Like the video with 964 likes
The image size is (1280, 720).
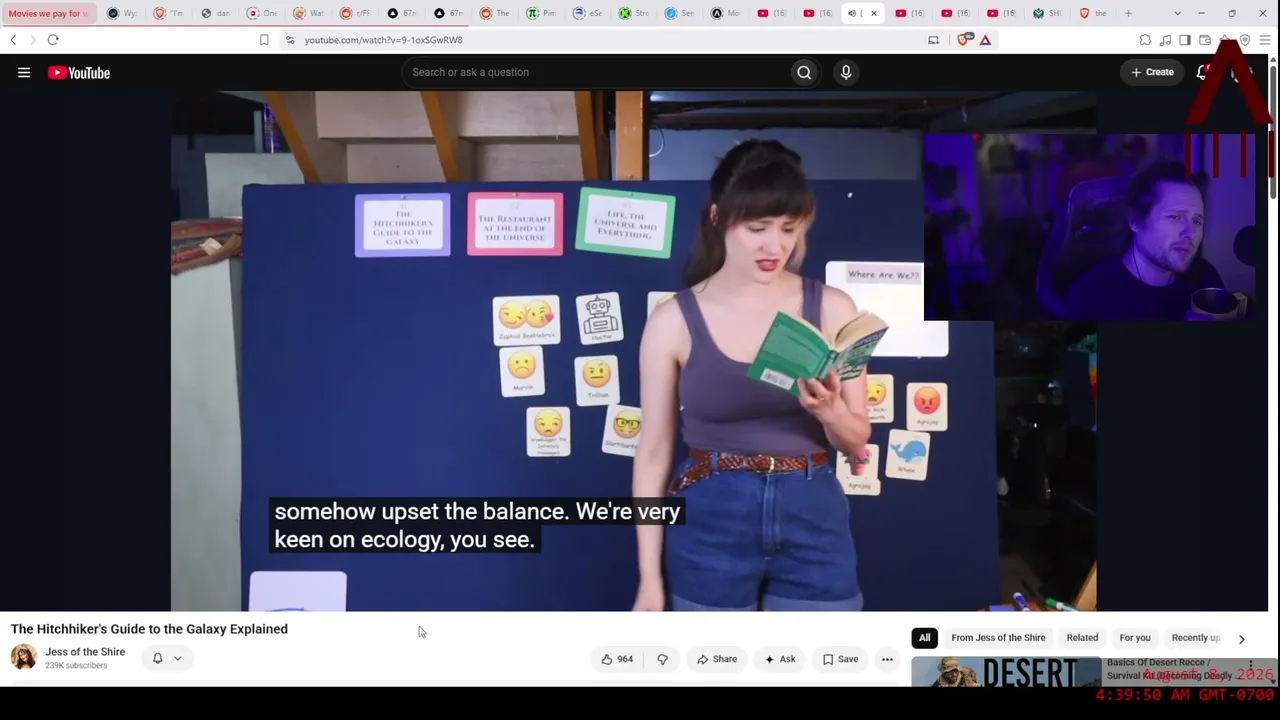click(x=617, y=659)
